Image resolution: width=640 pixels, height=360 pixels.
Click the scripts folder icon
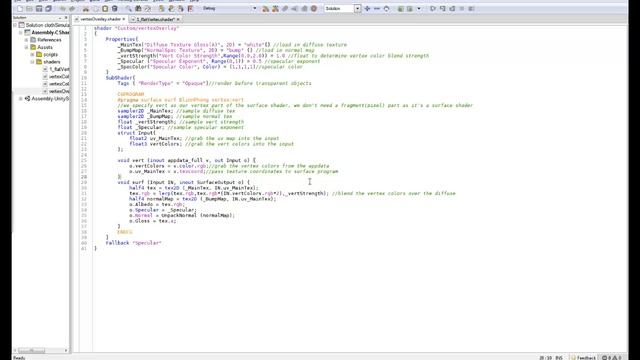click(x=39, y=54)
